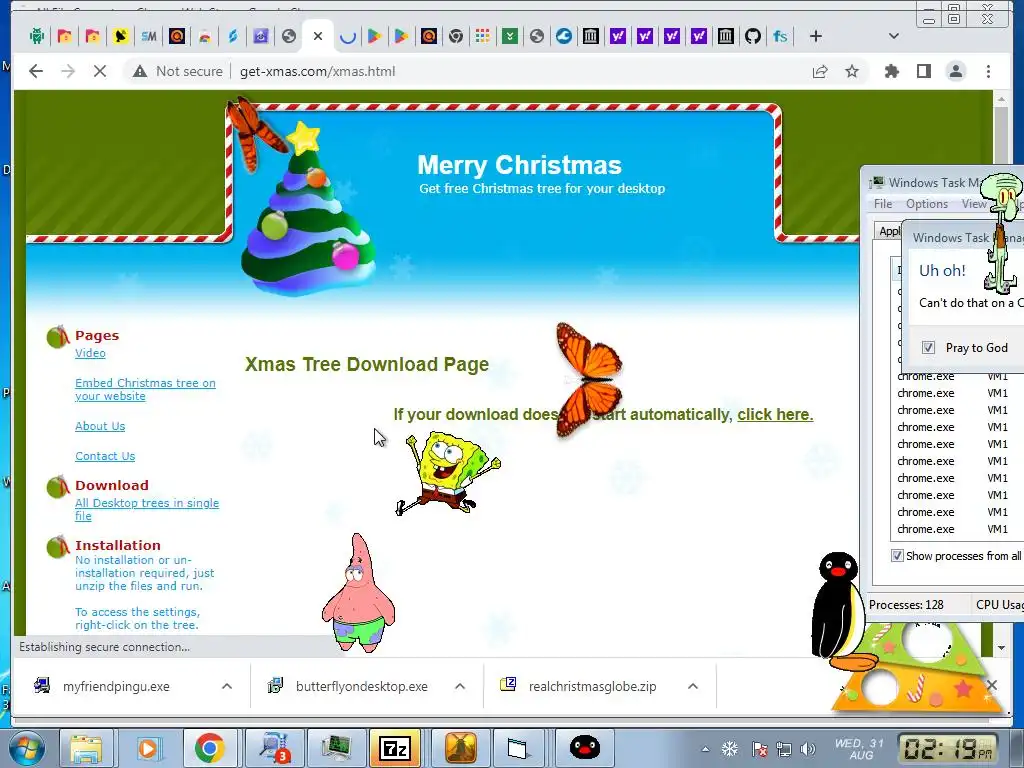Switch to the SM tab
Viewport: 1024px width, 768px height.
[x=149, y=37]
